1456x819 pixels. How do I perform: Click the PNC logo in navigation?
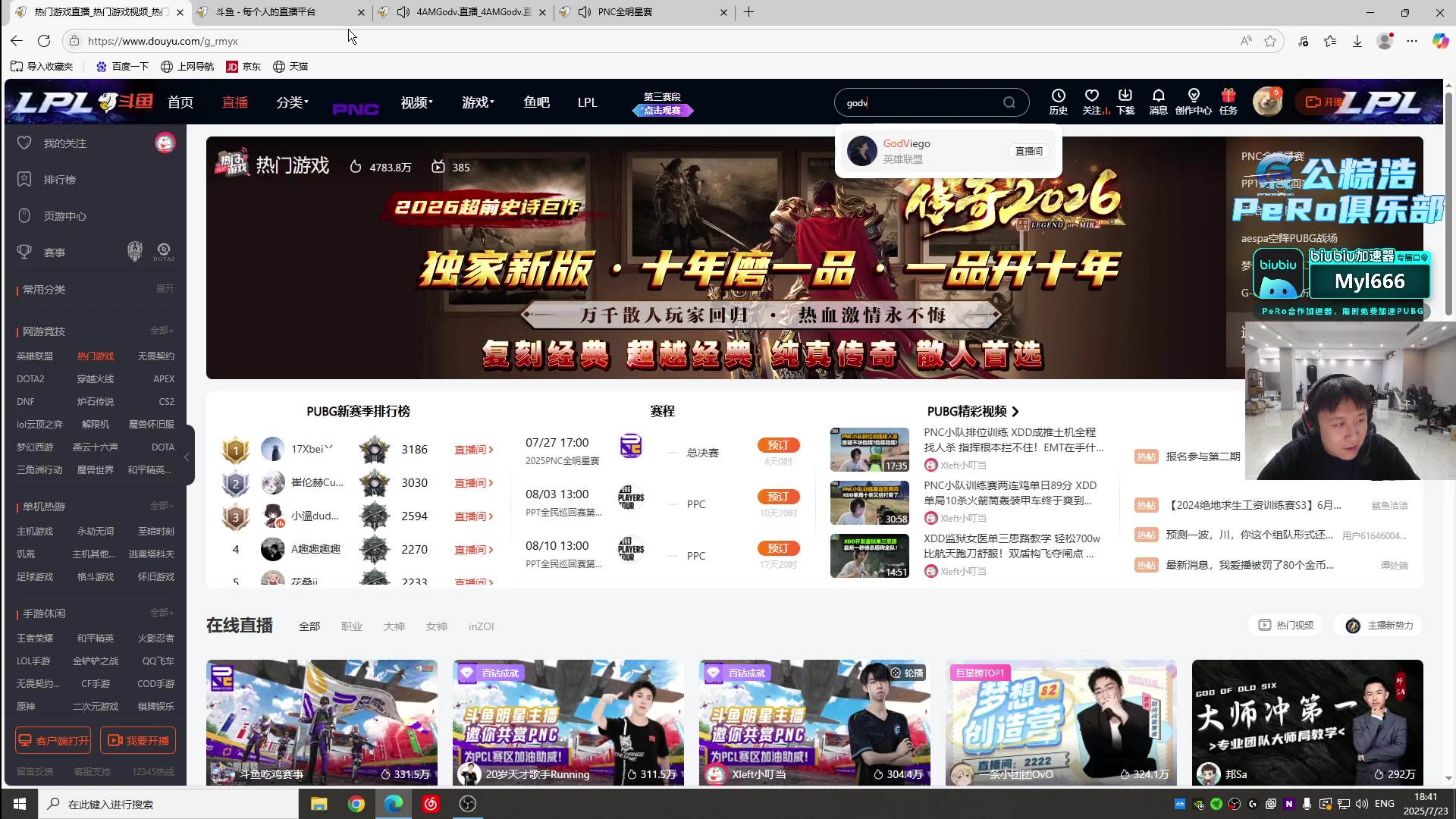tap(356, 109)
